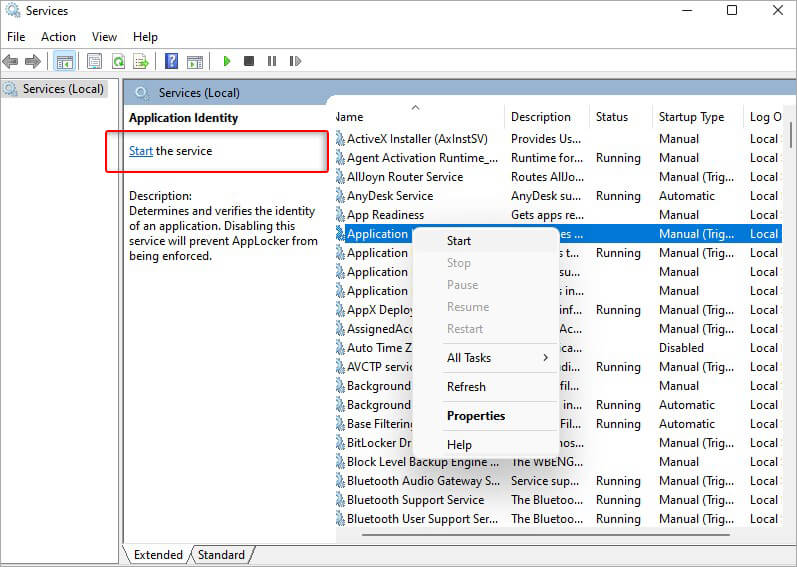797x567 pixels.
Task: Click gear icon beside Bluetooth Audio Gateway
Action: (x=340, y=481)
